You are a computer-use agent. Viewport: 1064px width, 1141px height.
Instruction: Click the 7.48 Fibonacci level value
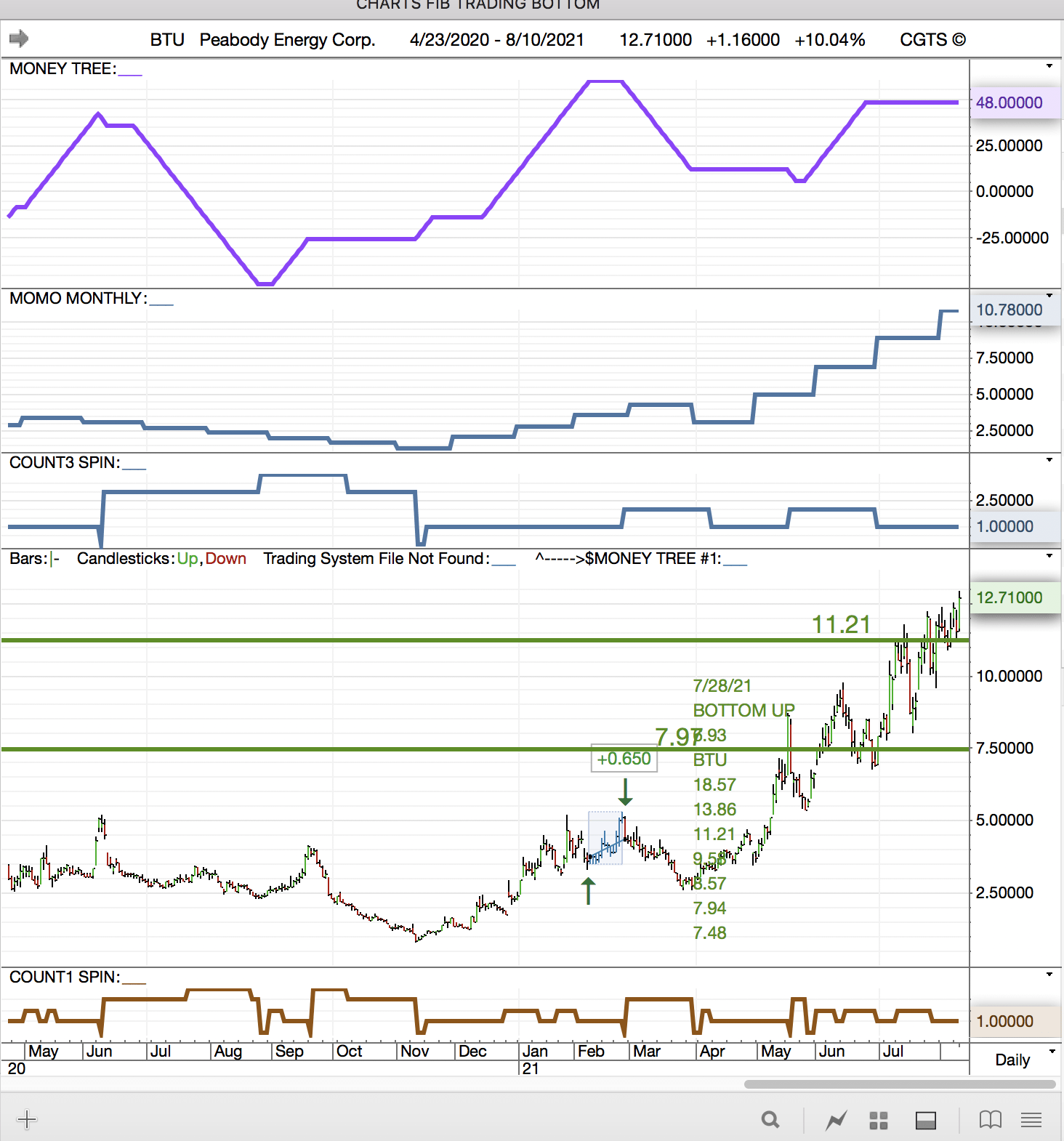[x=710, y=932]
